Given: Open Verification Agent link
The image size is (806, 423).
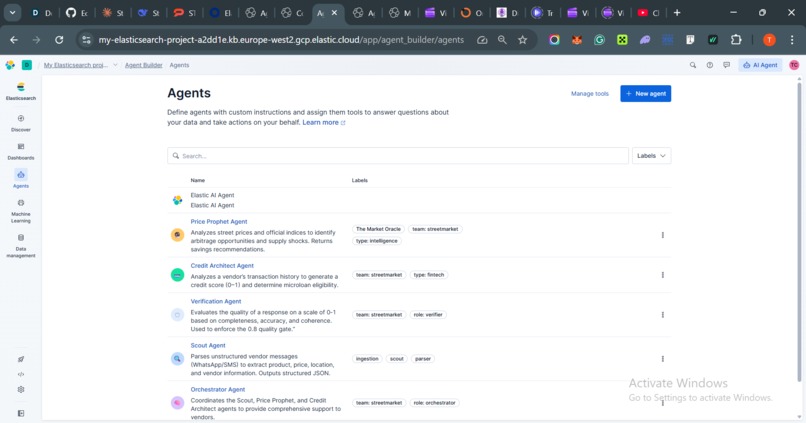Looking at the screenshot, I should (x=216, y=301).
